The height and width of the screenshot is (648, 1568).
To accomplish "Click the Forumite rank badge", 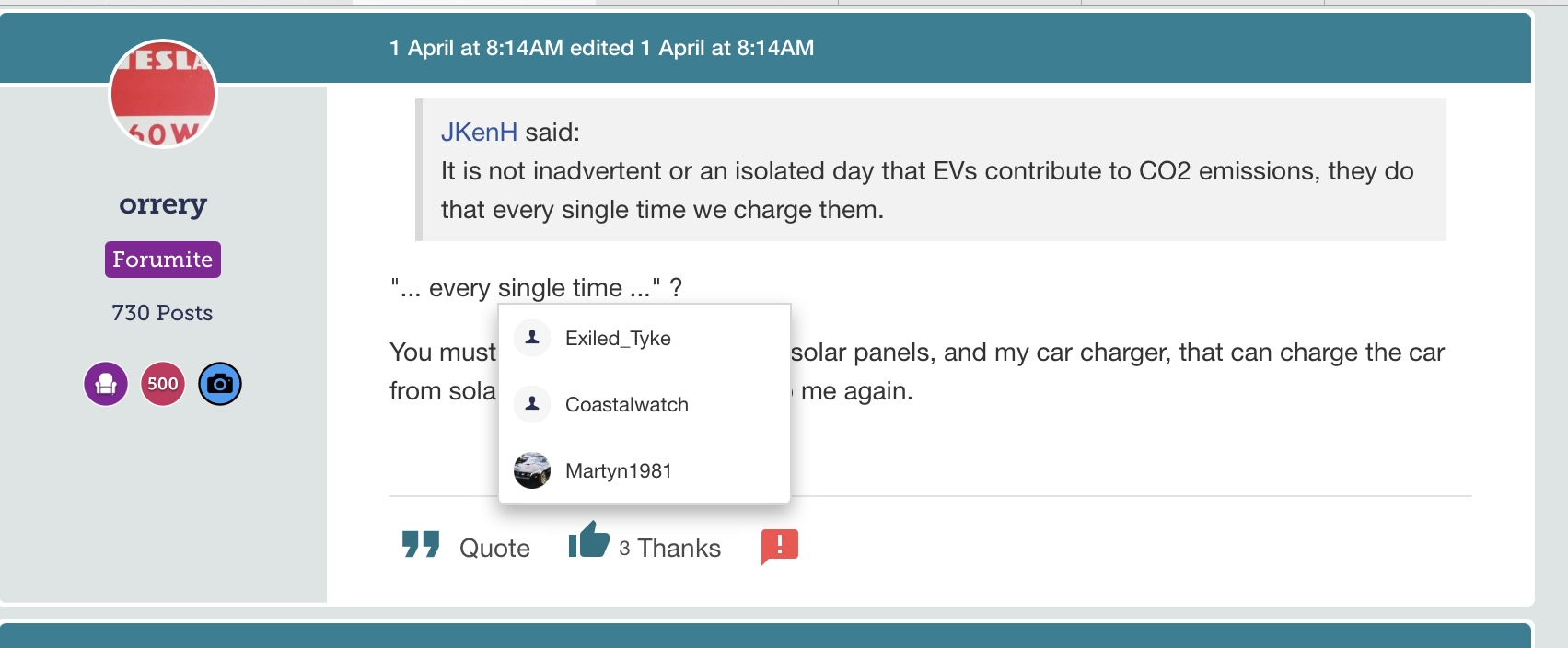I will point(163,260).
